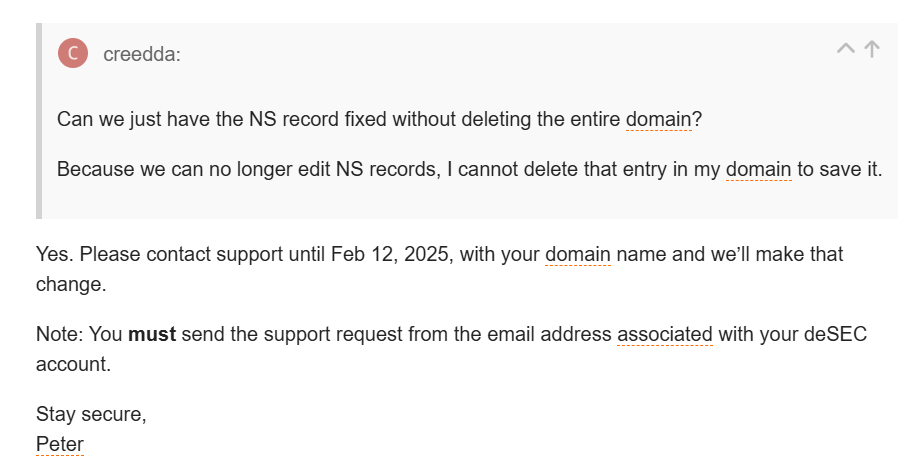Click the gray left border of the quote

coord(39,121)
